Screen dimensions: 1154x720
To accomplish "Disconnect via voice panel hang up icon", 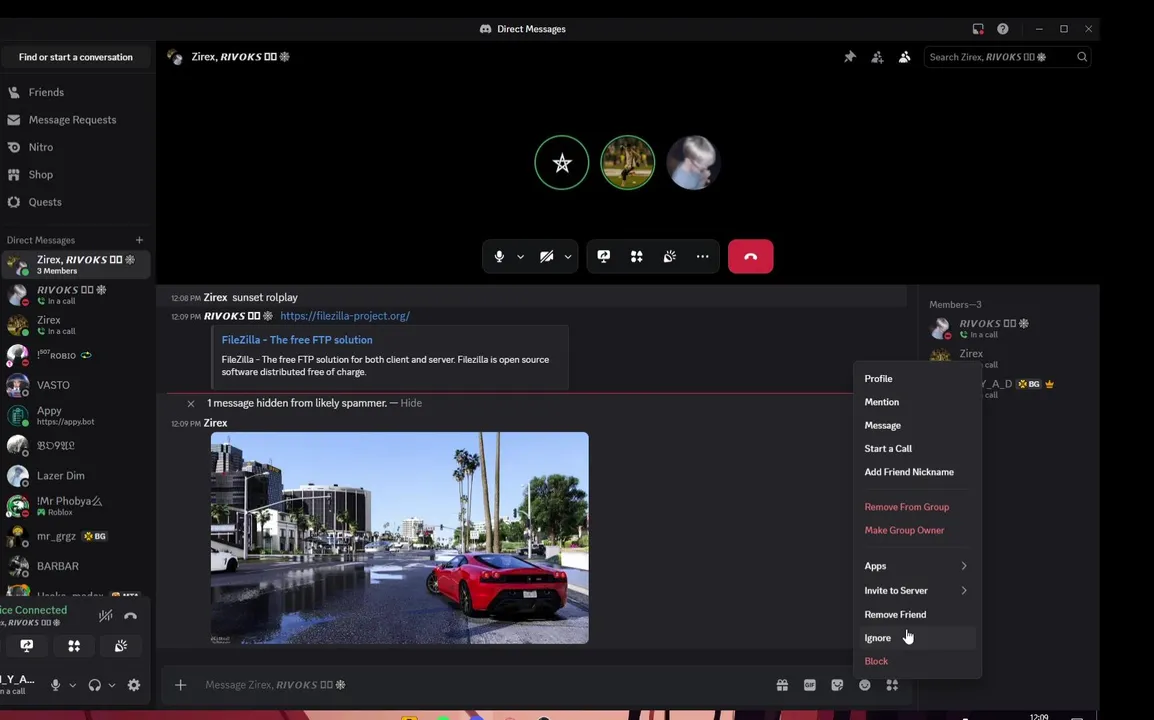I will click(x=130, y=615).
